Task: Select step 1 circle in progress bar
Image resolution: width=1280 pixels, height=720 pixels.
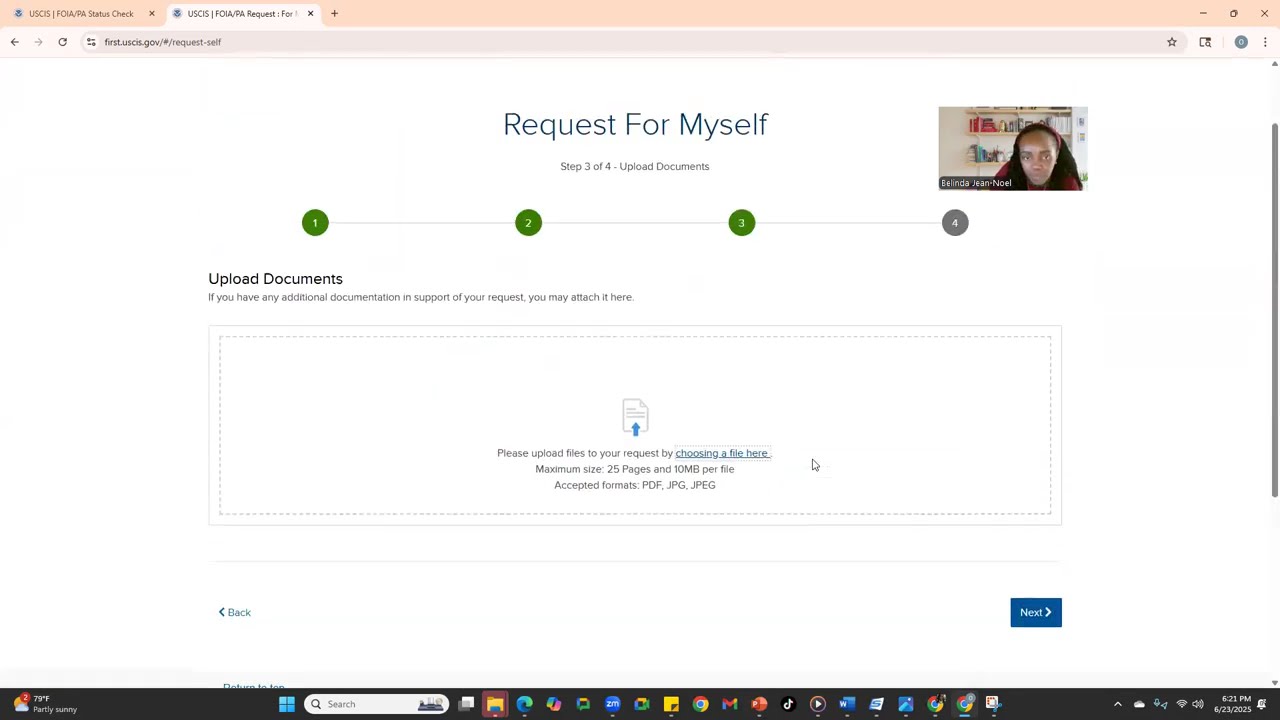Action: tap(315, 223)
